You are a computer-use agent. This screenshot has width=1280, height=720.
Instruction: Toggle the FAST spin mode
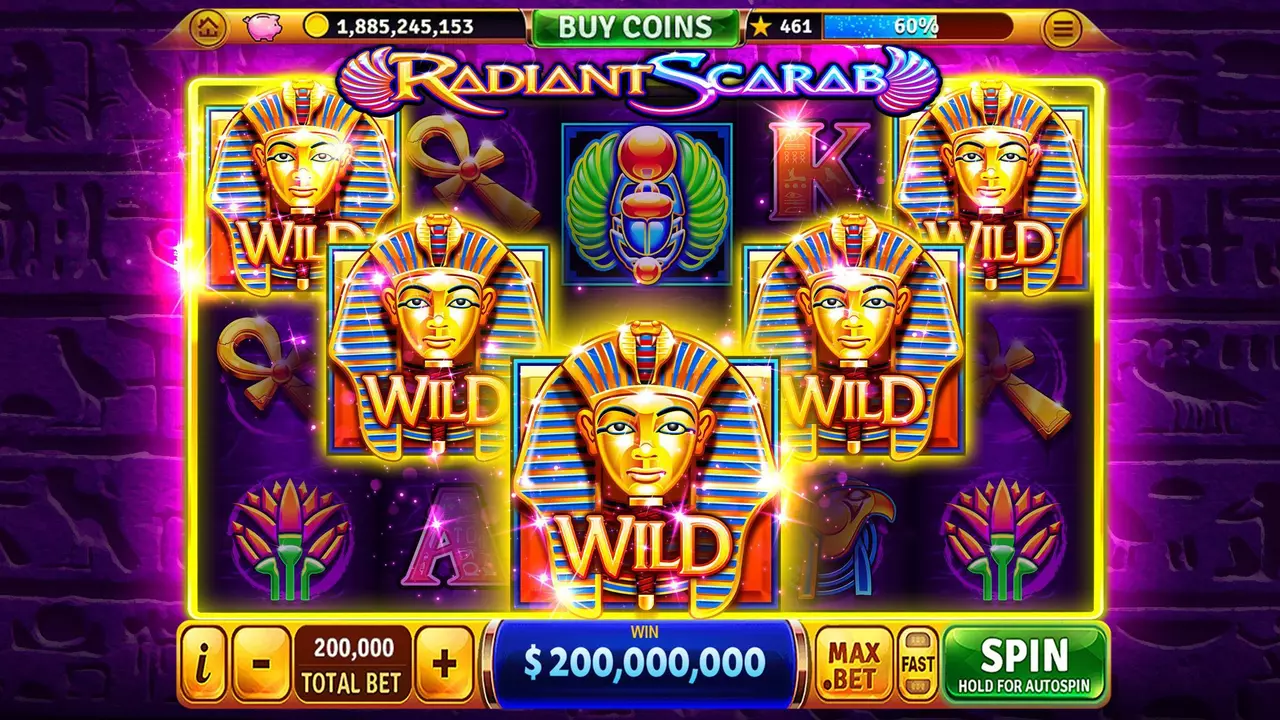917,663
